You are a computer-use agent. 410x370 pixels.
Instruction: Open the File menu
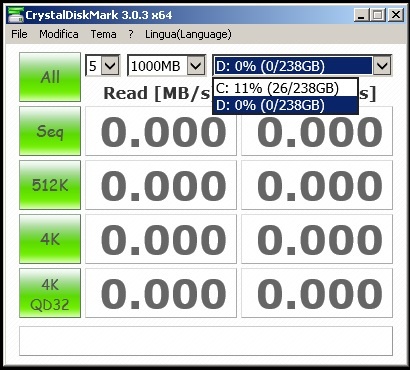coord(19,34)
